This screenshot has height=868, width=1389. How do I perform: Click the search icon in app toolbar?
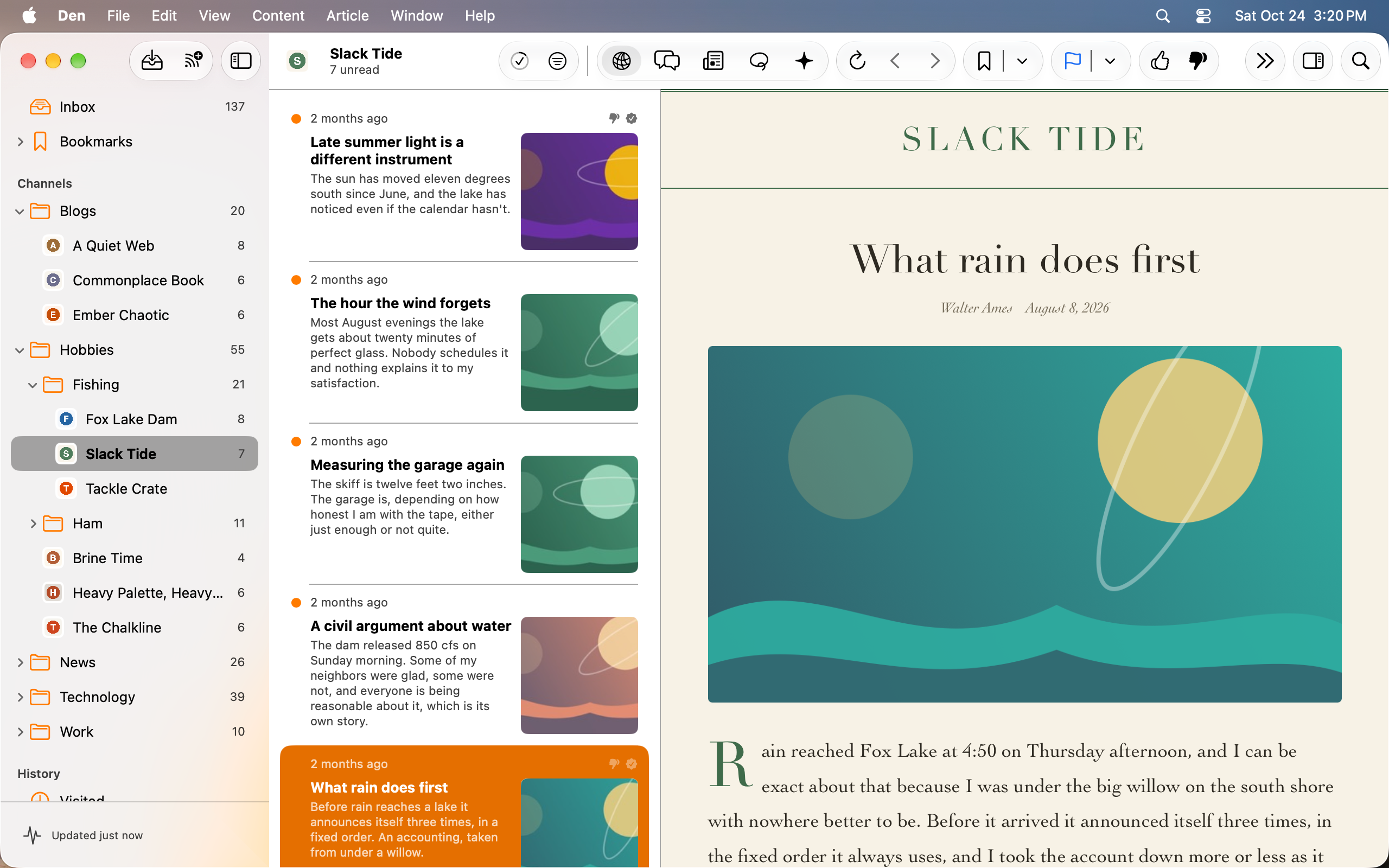(1360, 60)
